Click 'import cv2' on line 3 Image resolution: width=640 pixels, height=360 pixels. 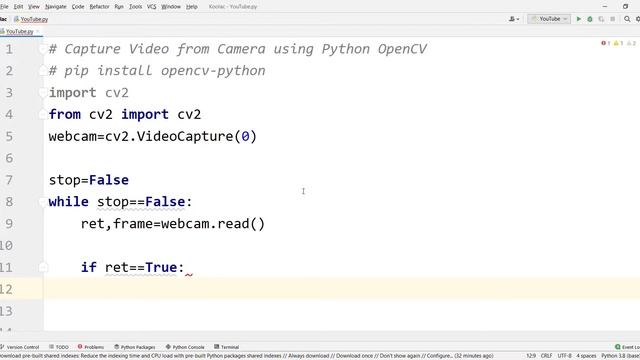pyautogui.click(x=89, y=93)
